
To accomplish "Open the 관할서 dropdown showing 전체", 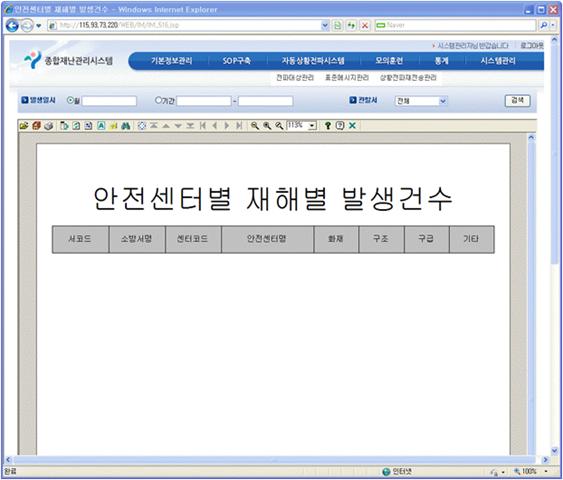I will 421,101.
